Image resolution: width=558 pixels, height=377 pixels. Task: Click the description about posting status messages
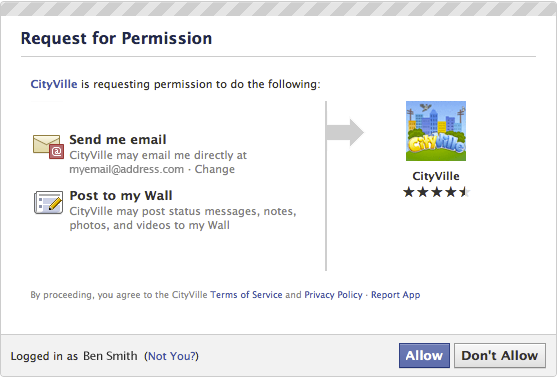[183, 218]
